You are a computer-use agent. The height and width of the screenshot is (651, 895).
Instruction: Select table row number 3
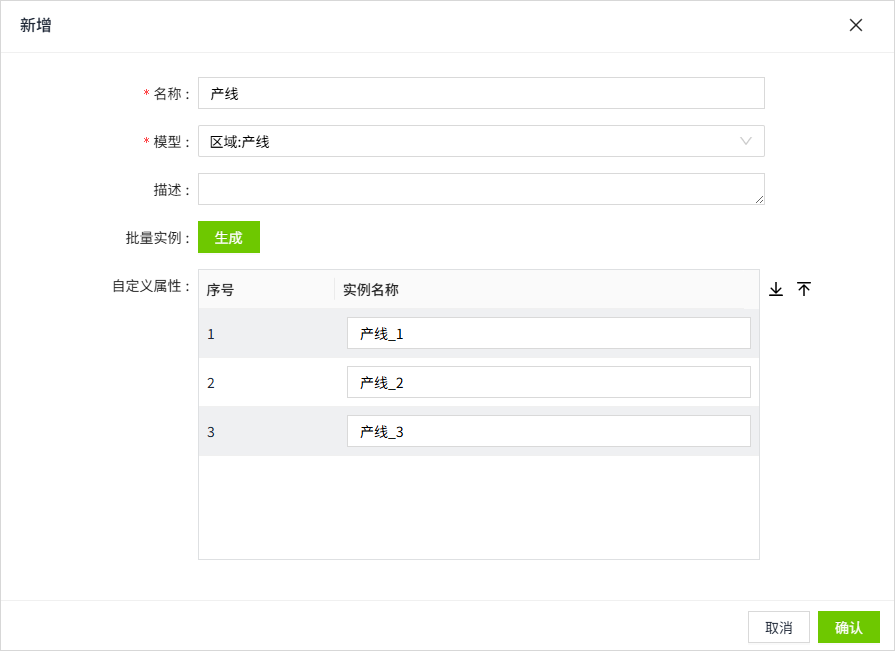[x=479, y=431]
